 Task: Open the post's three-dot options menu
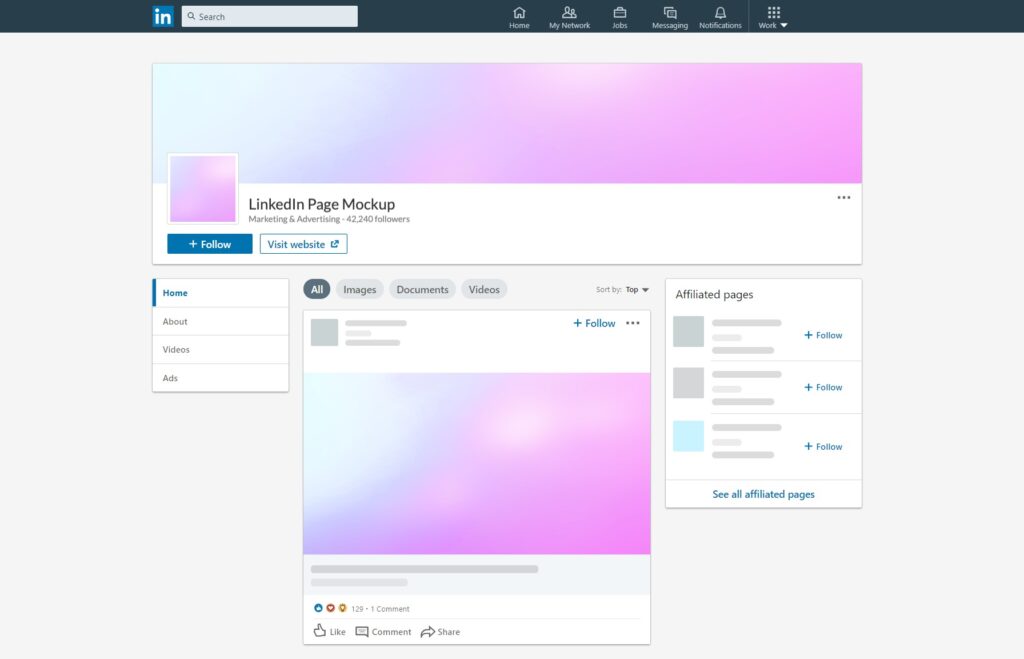(633, 323)
